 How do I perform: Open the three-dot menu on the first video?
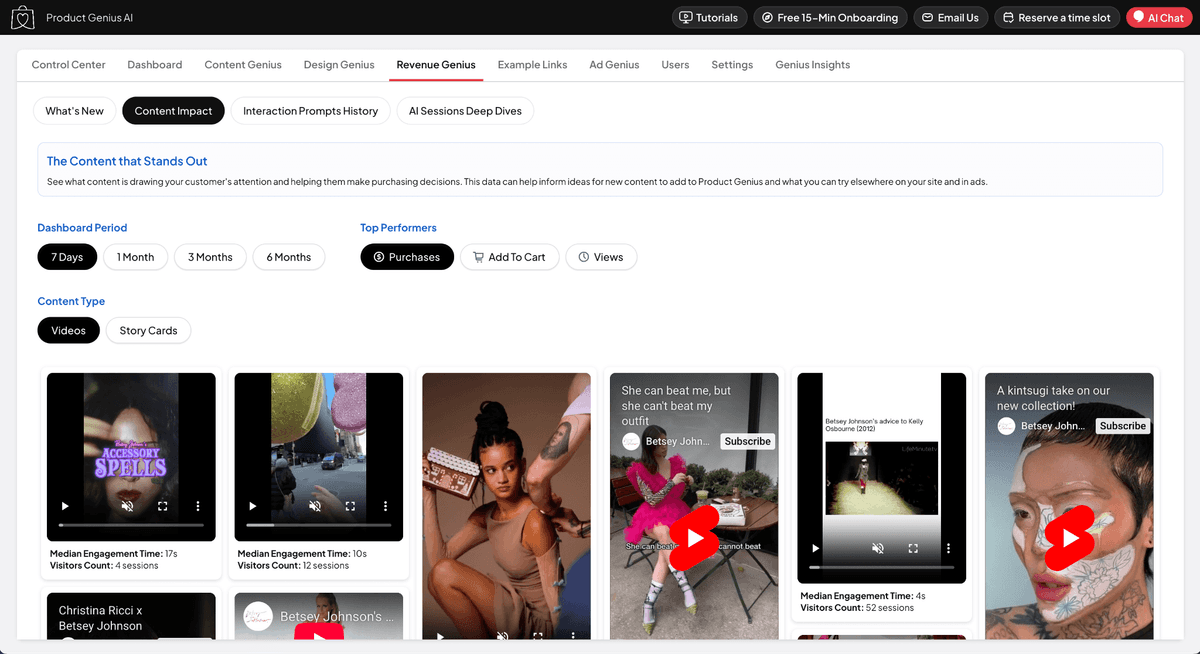pos(198,506)
